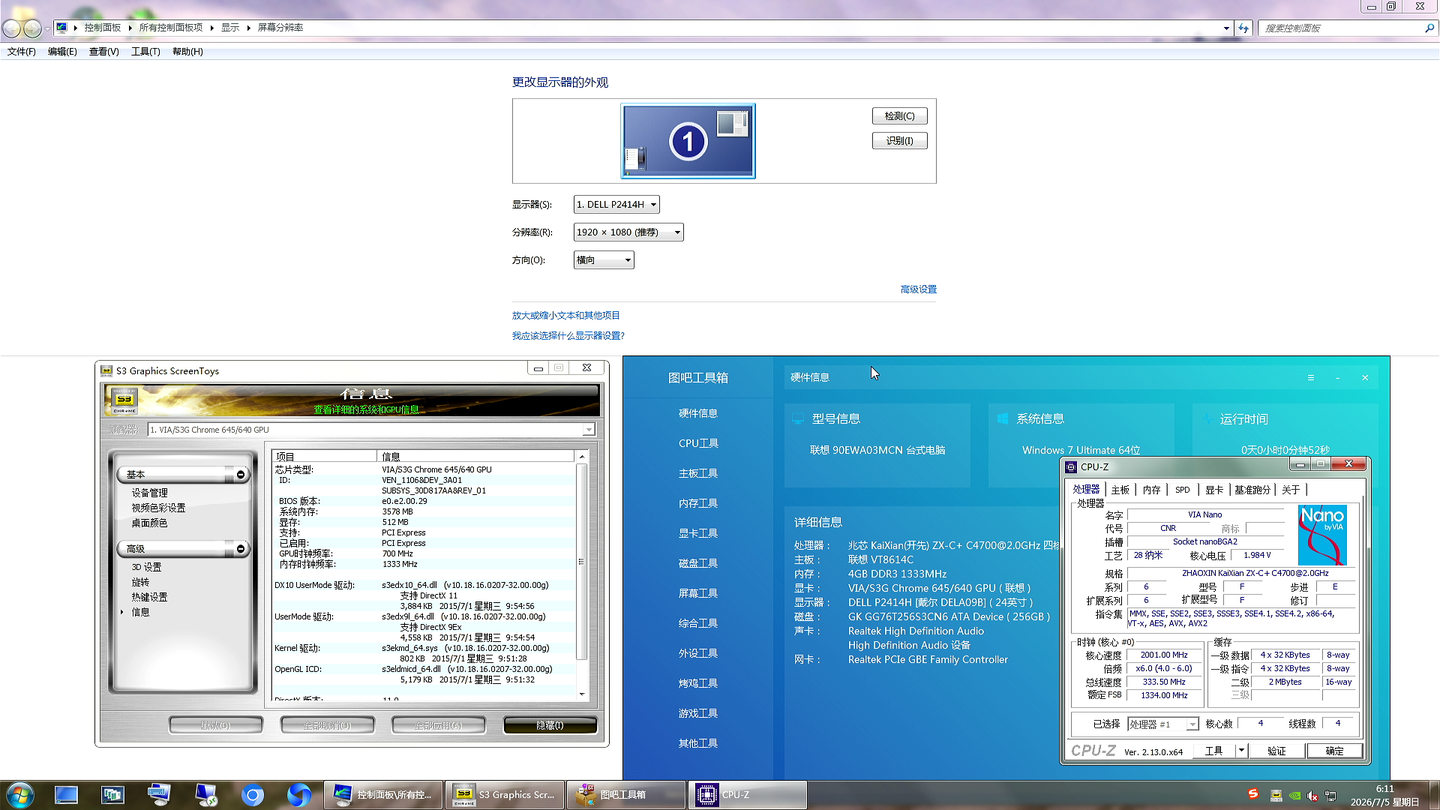Click the ScreenToys info list vertical scrollbar

tap(582, 575)
